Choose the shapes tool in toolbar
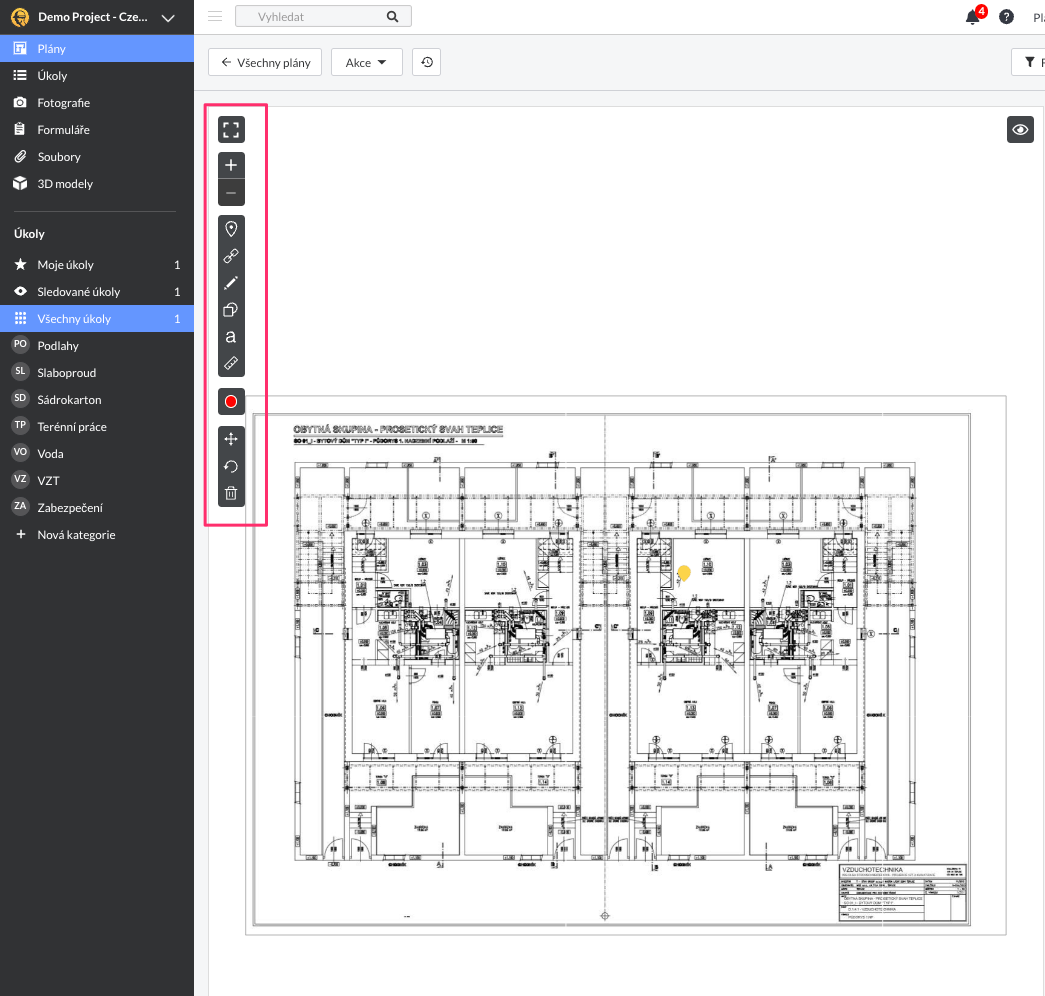The image size is (1045, 996). pyautogui.click(x=231, y=310)
